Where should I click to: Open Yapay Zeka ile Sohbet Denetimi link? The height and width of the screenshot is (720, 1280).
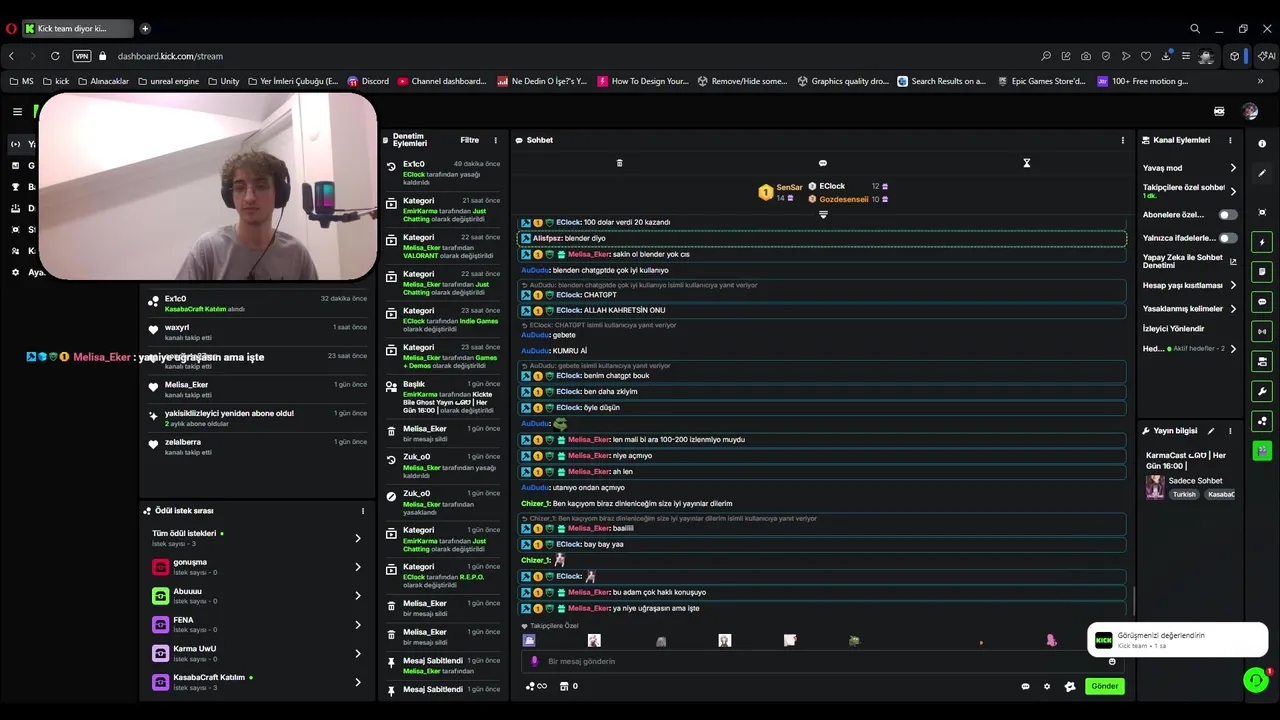pyautogui.click(x=1190, y=261)
